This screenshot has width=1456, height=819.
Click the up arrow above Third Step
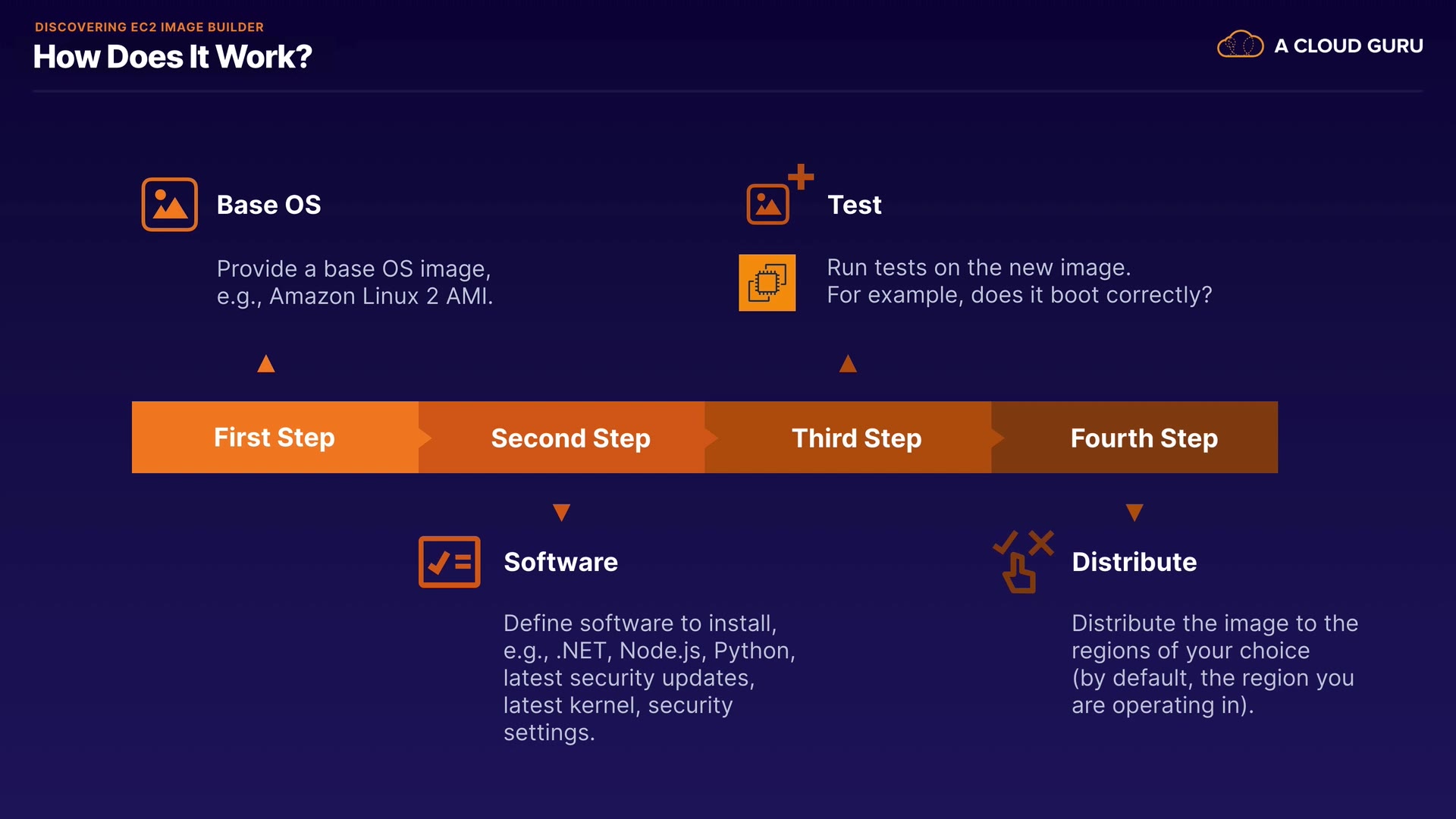coord(848,364)
